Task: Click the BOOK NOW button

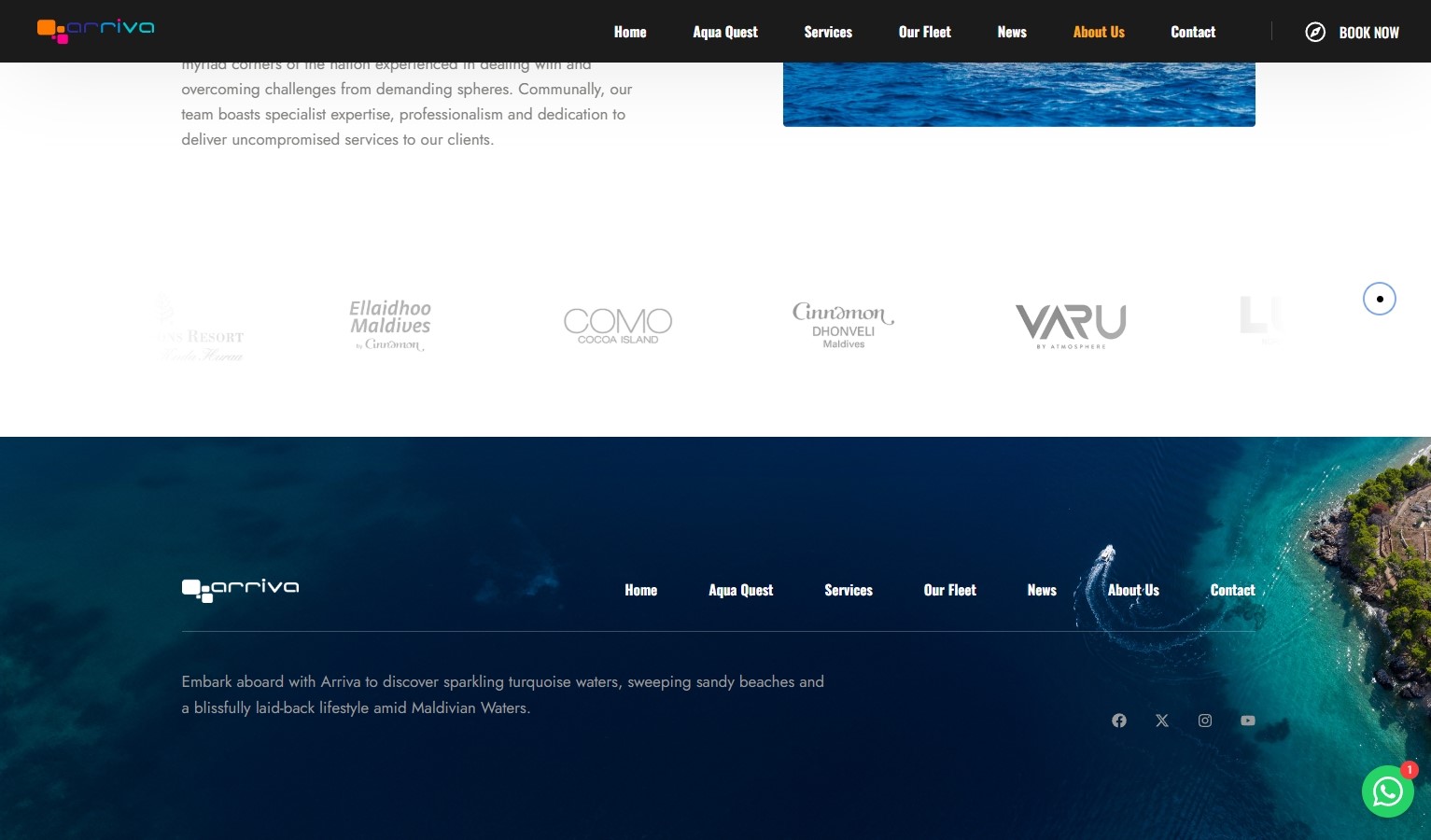Action: click(1368, 33)
